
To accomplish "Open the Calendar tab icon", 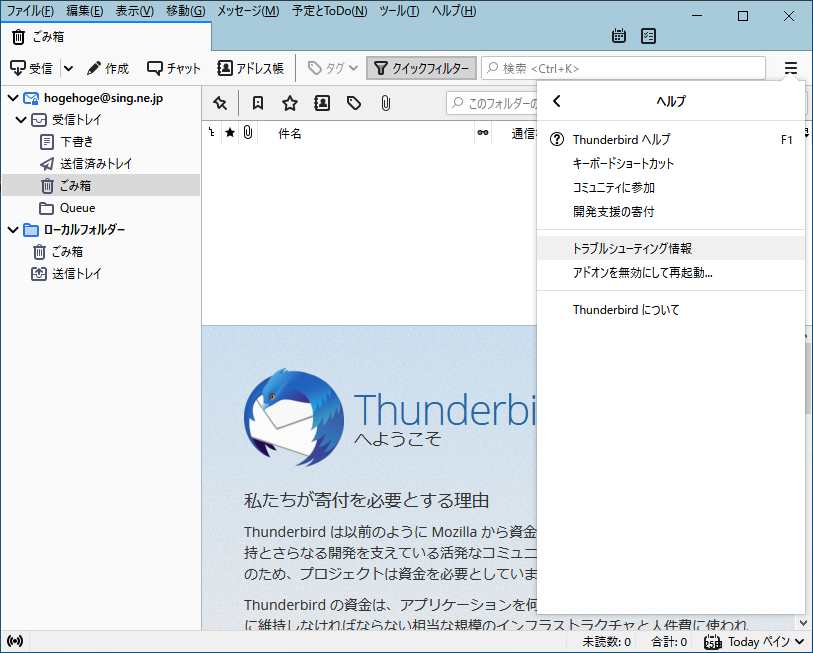I will pyautogui.click(x=619, y=36).
